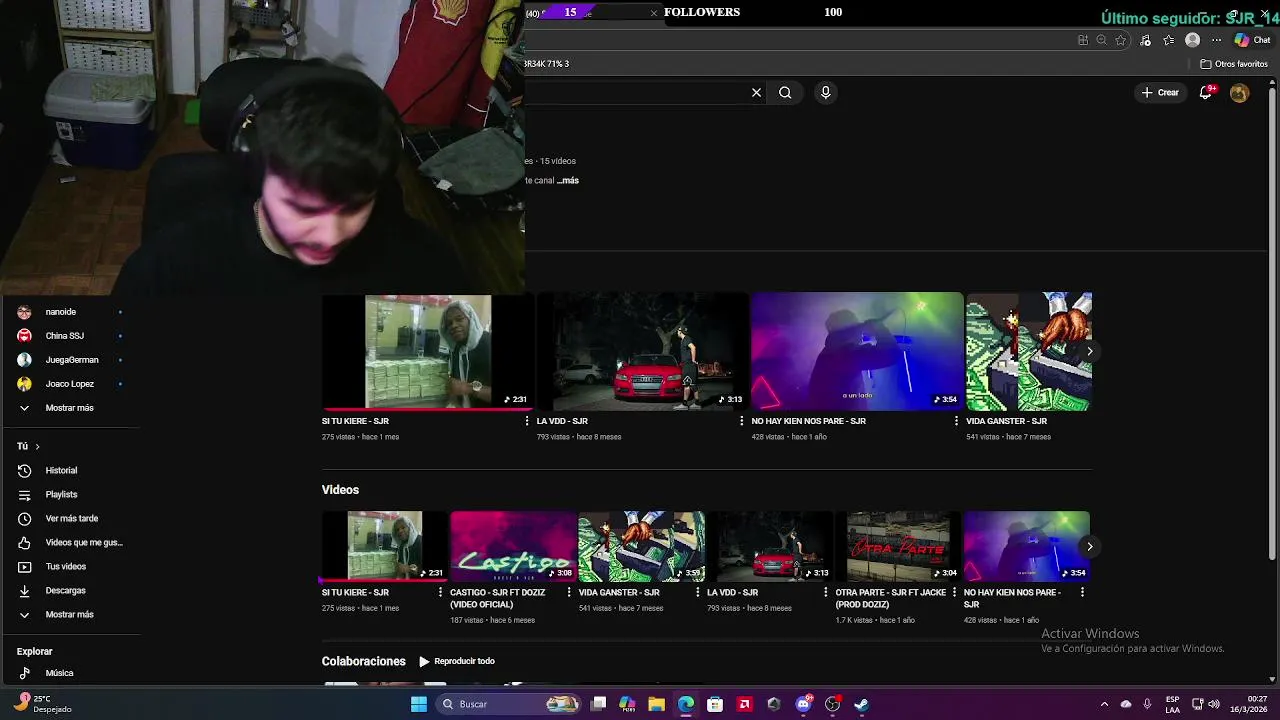Image resolution: width=1280 pixels, height=720 pixels.
Task: Show hidden system tray icons
Action: tap(1104, 704)
